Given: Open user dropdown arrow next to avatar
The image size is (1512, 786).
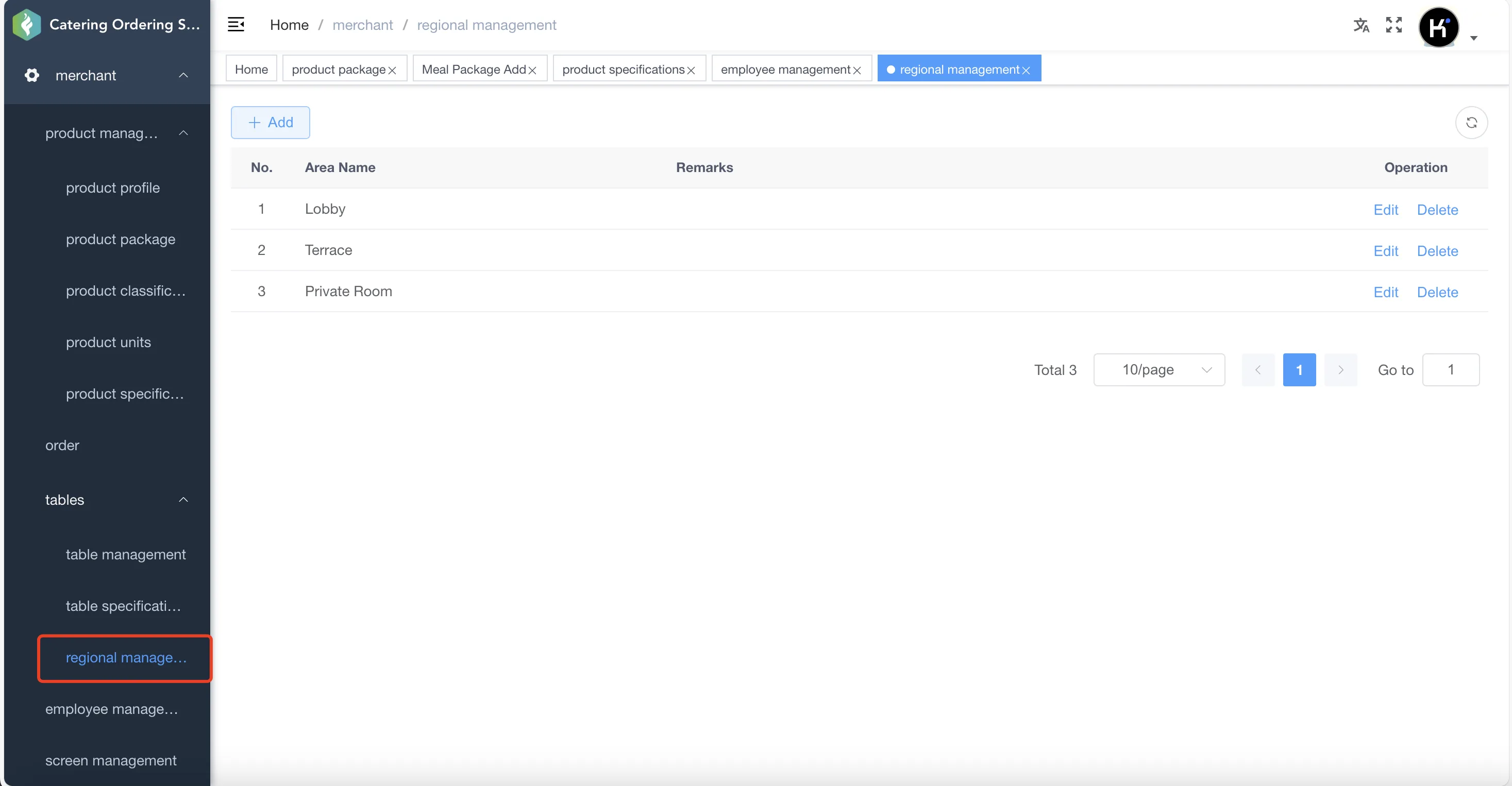Looking at the screenshot, I should pyautogui.click(x=1473, y=38).
